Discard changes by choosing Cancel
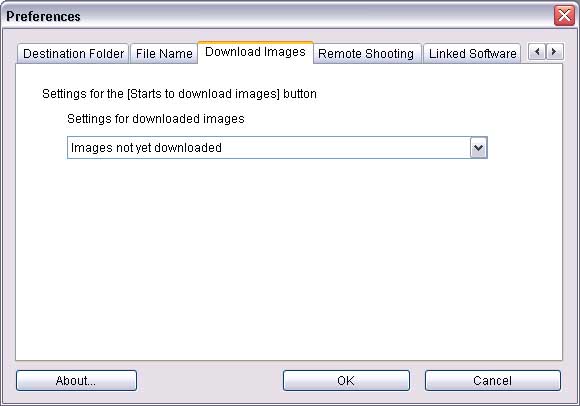The image size is (580, 406). [493, 380]
